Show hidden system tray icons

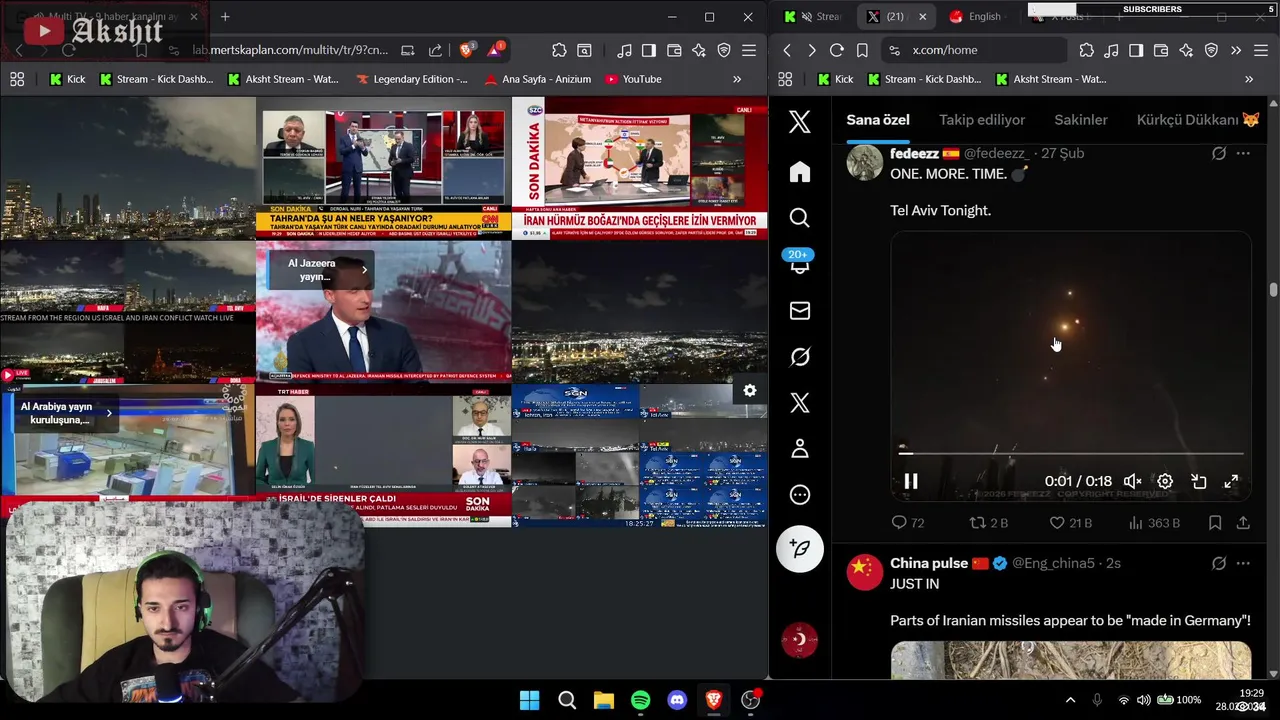1070,700
